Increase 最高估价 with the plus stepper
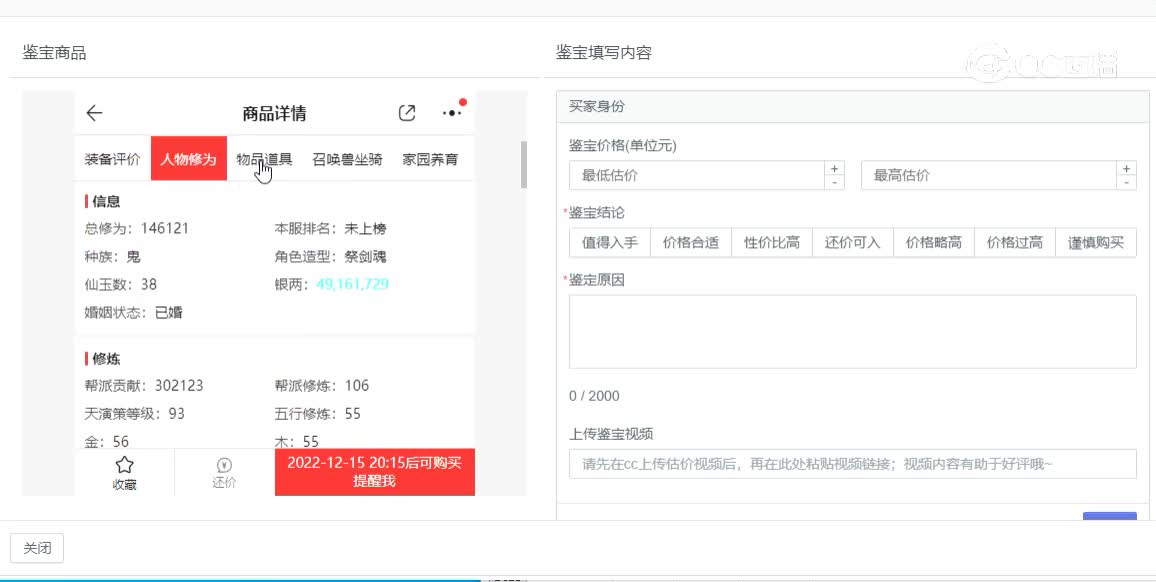The image size is (1156, 582). click(1127, 169)
